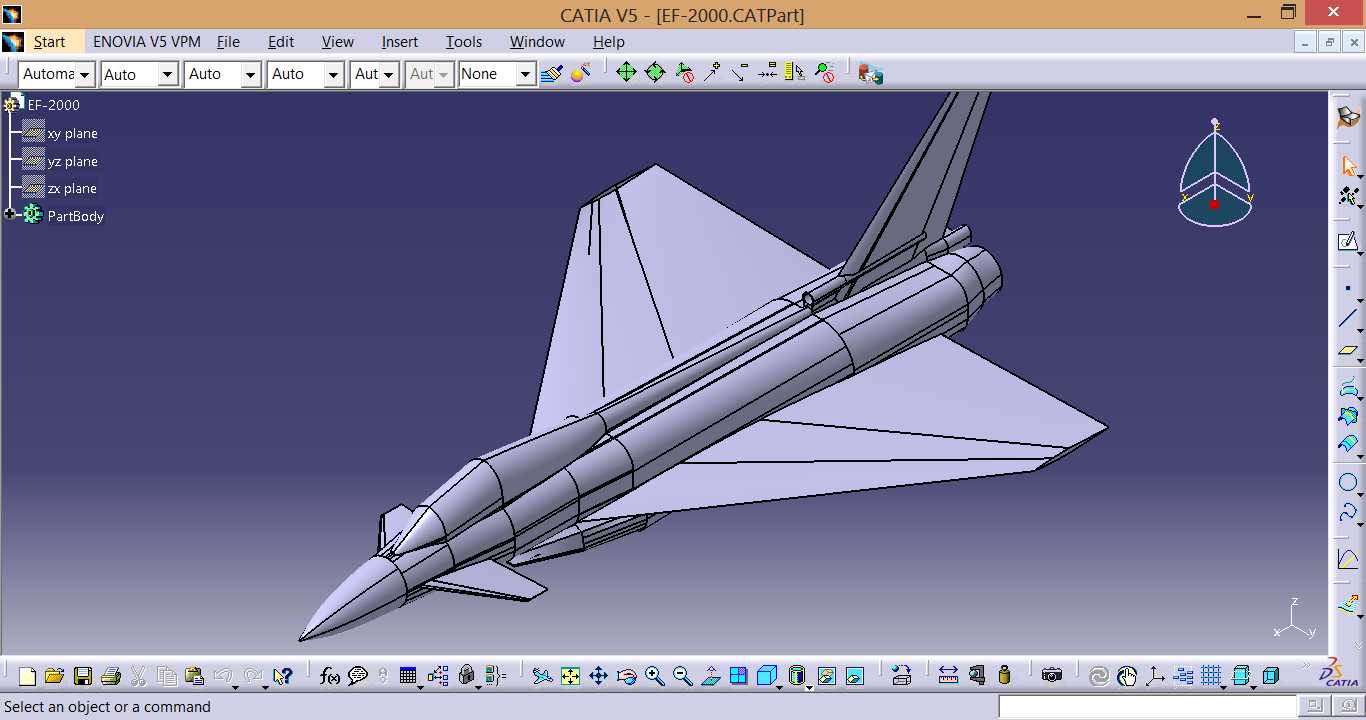Screen dimensions: 1366x720
Task: Open the View mode cube dropdown arrow
Action: 808,687
